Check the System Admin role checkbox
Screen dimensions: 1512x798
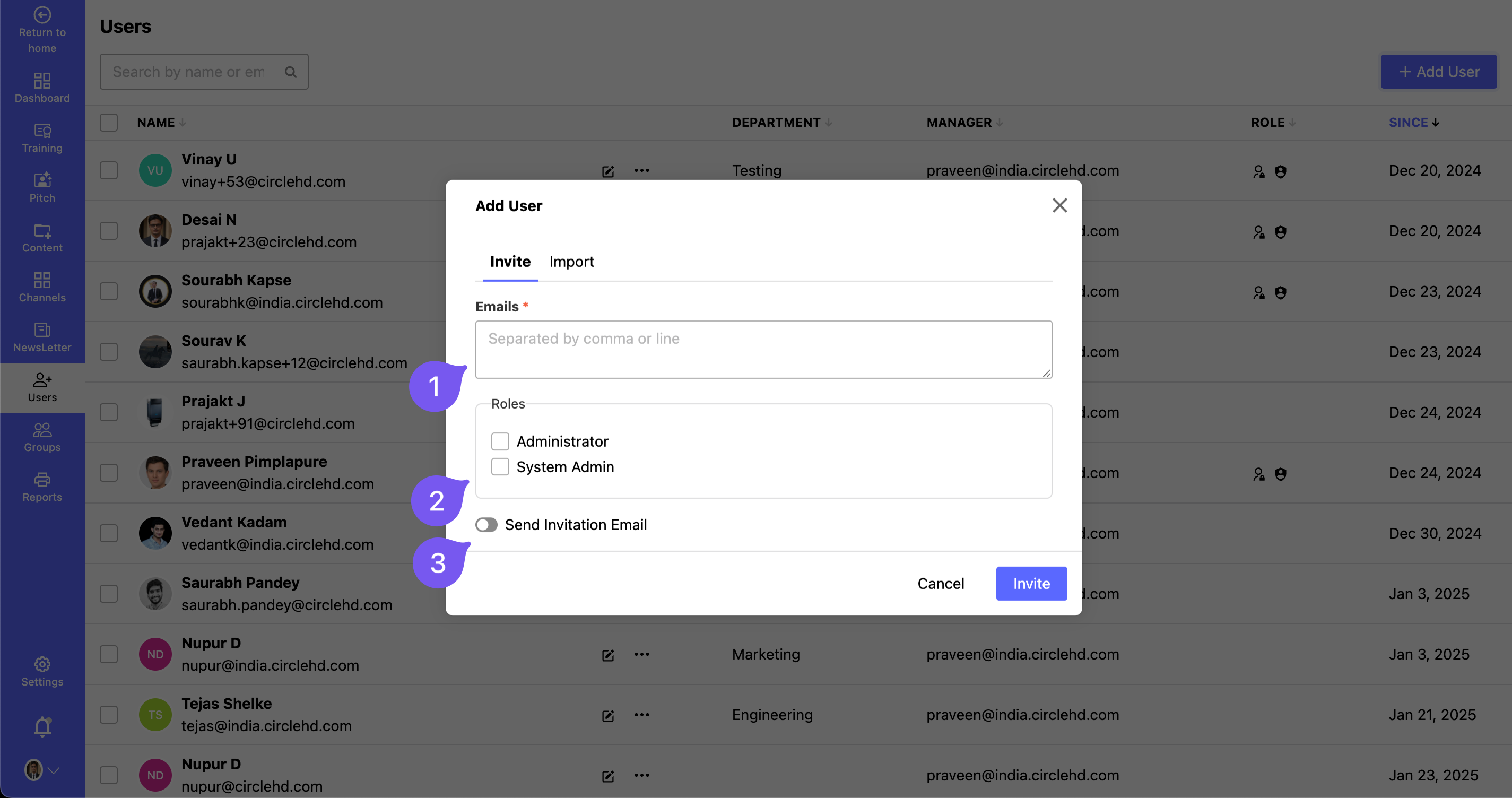coord(500,466)
